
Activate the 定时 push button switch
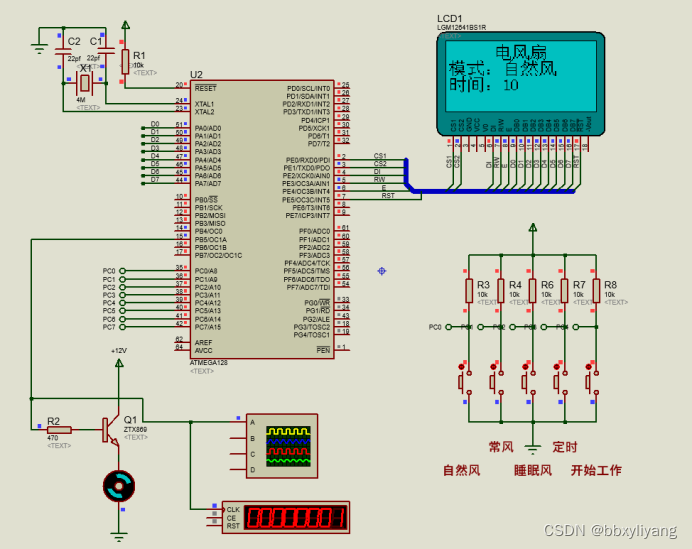pos(560,380)
